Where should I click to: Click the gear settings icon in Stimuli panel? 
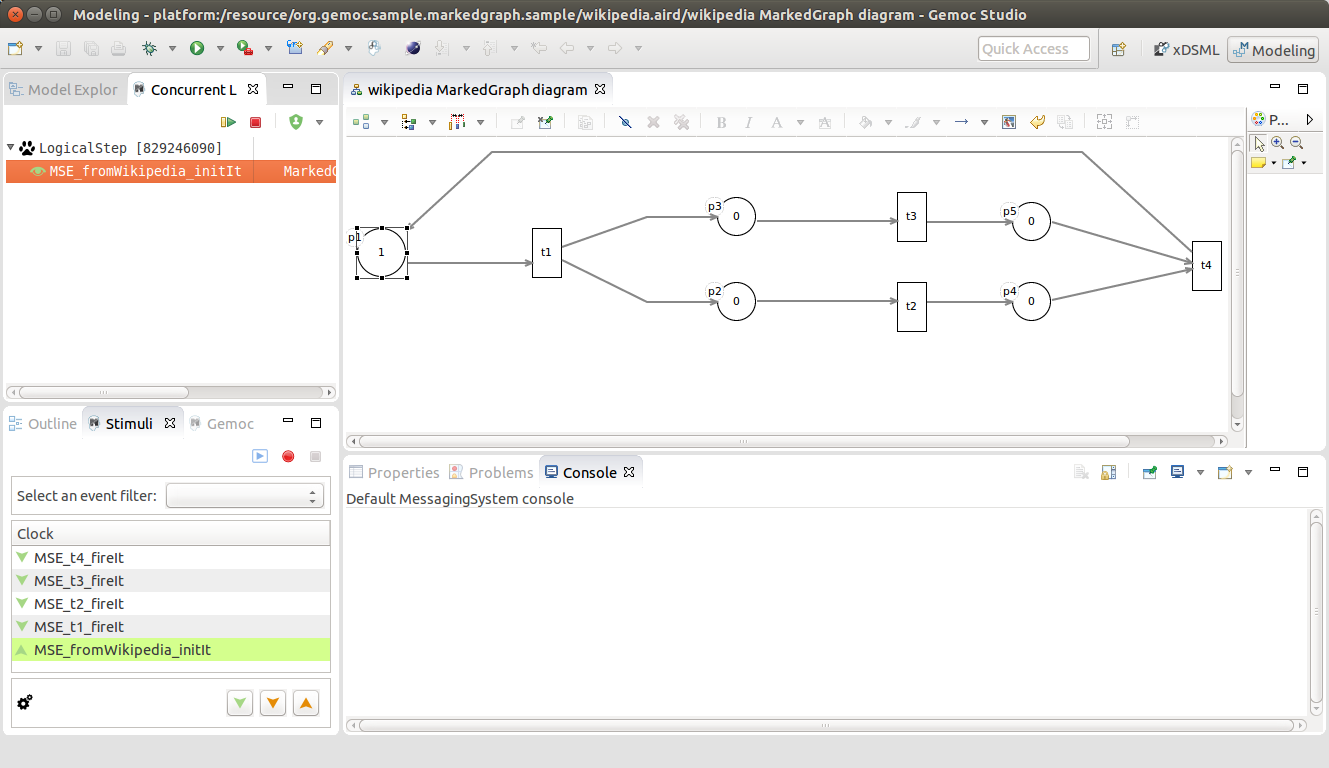pos(25,702)
